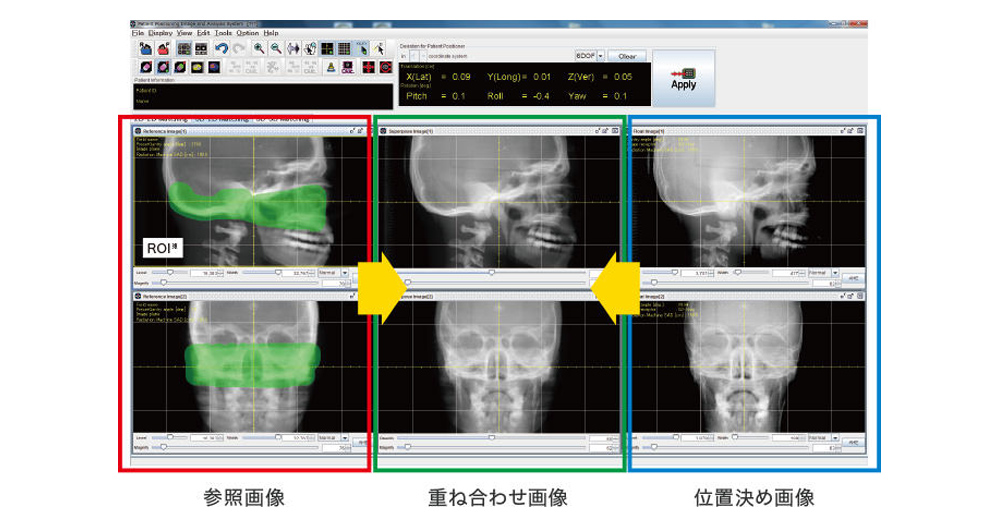The width and height of the screenshot is (1000, 526).
Task: Select the Zoom Out magnifier tool
Action: coord(276,48)
